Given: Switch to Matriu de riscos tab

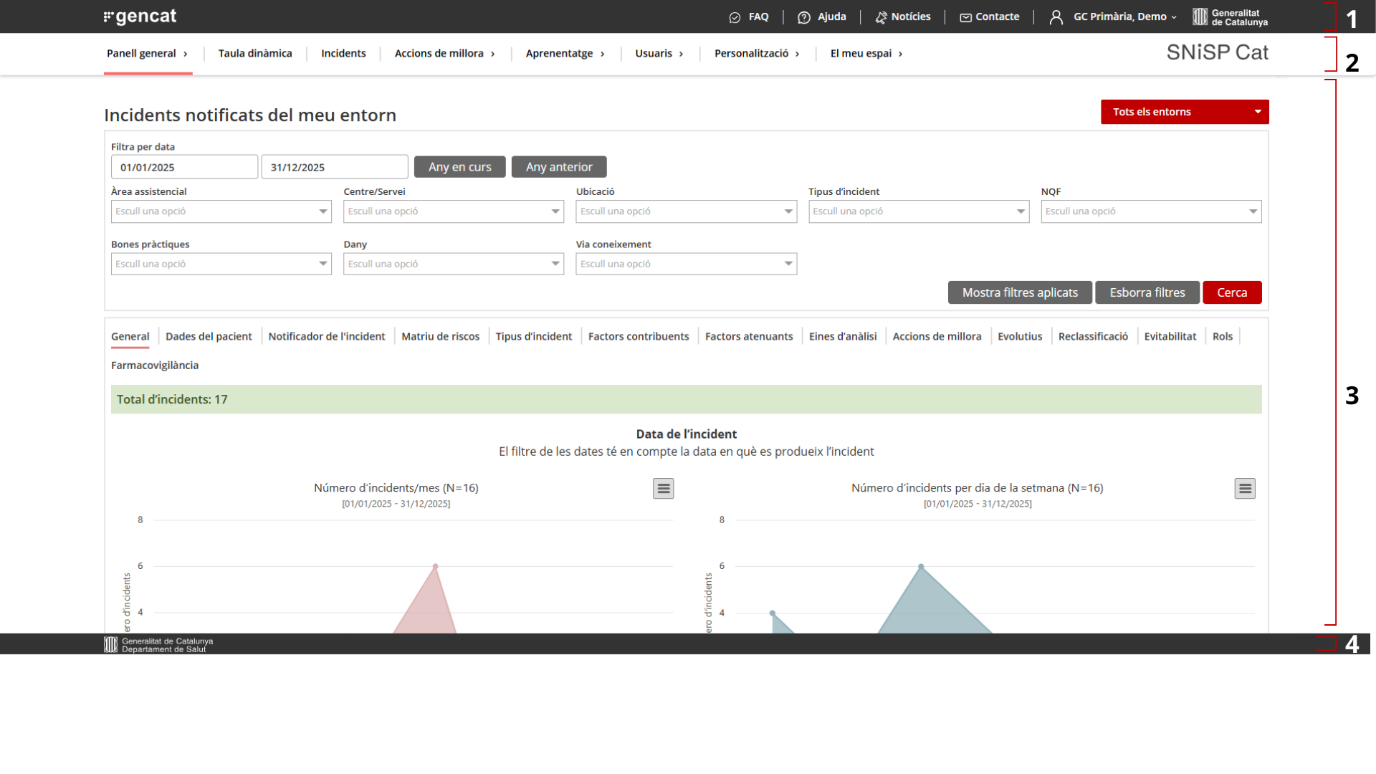Looking at the screenshot, I should click(440, 337).
